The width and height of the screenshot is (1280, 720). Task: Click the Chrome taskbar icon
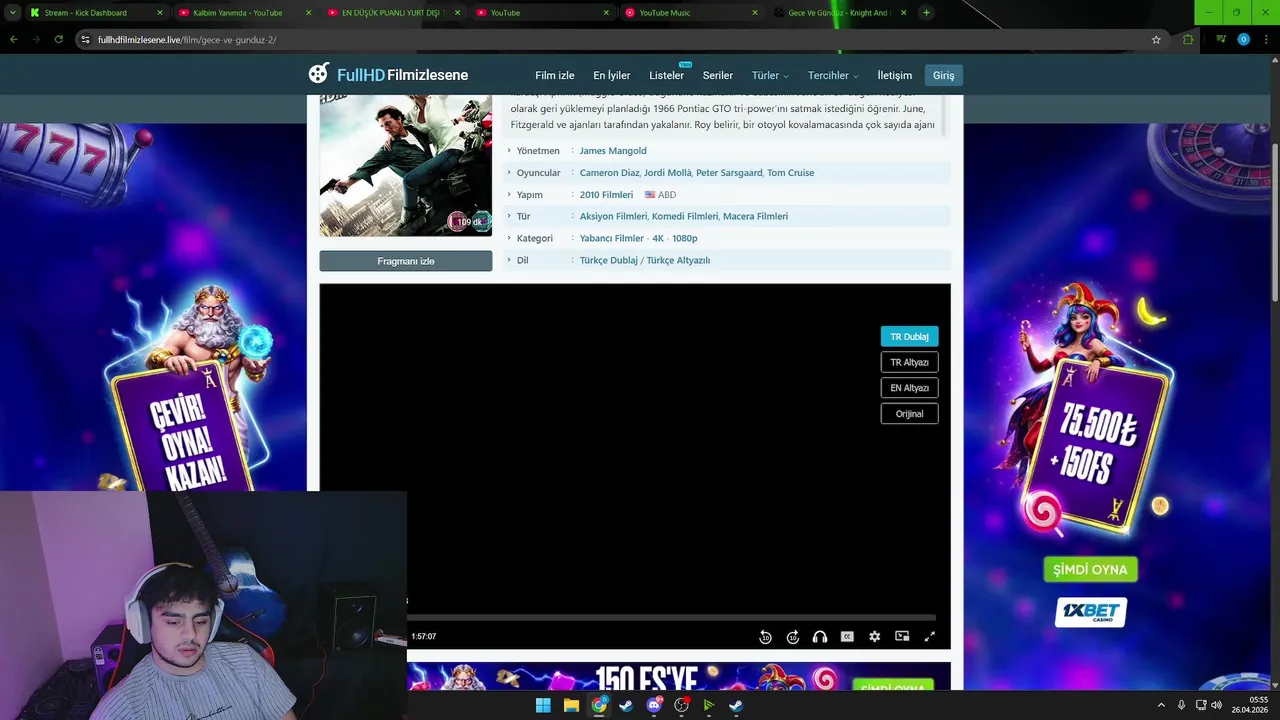tap(599, 705)
